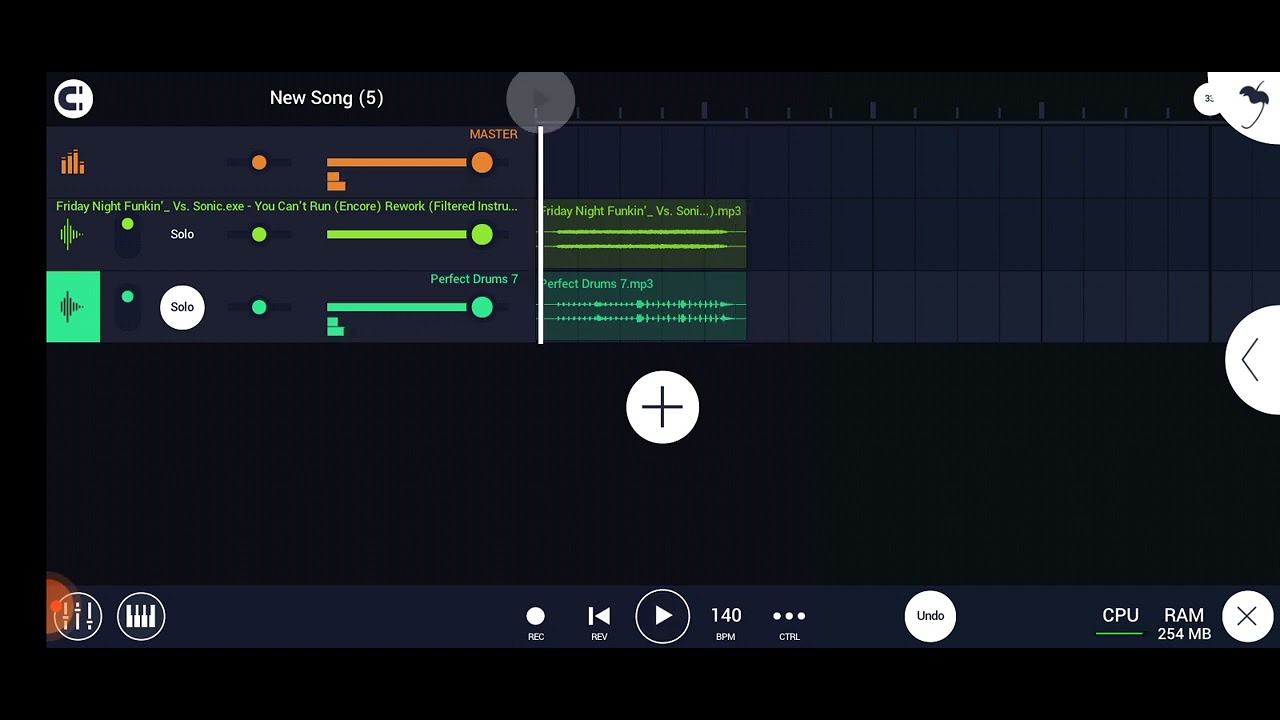Viewport: 1280px width, 720px height.
Task: Click the MASTER track label
Action: click(x=494, y=134)
